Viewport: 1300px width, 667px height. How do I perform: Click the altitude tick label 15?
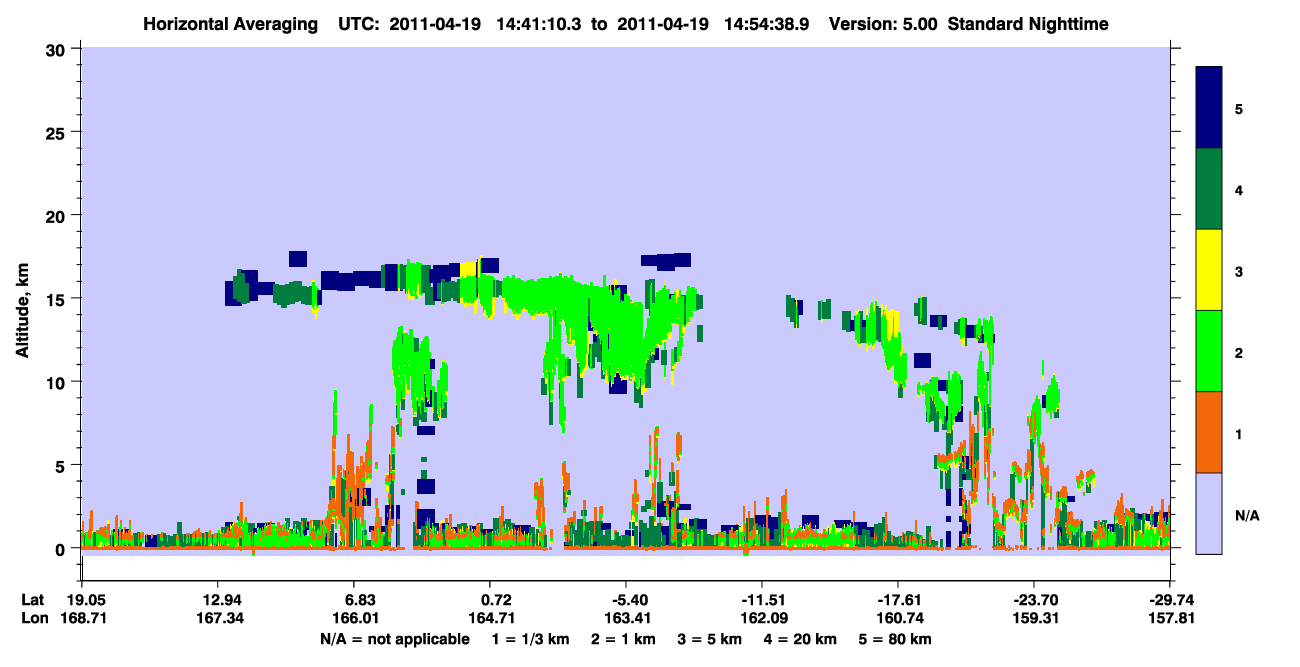click(58, 299)
